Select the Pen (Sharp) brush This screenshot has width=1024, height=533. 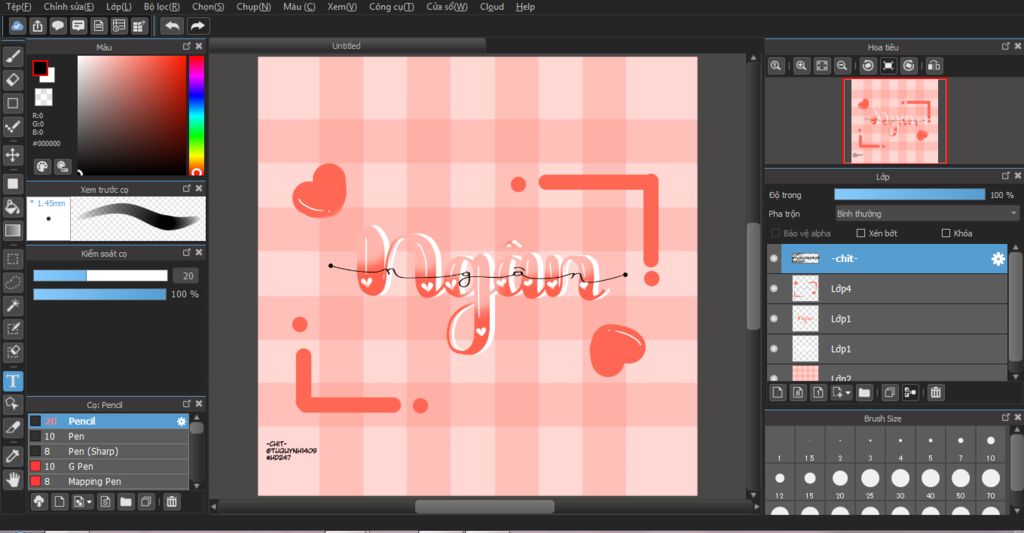(108, 451)
